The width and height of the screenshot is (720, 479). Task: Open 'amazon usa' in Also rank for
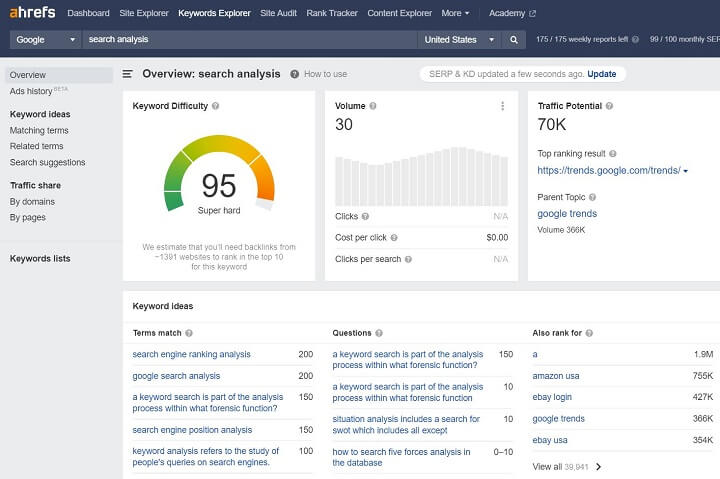(x=556, y=376)
